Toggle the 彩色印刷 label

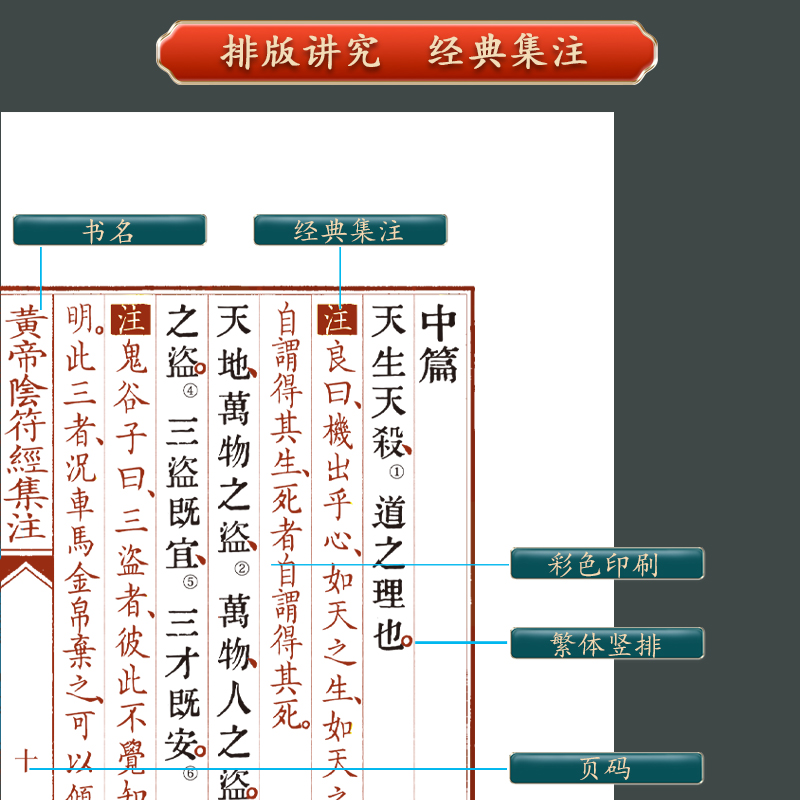pyautogui.click(x=607, y=563)
